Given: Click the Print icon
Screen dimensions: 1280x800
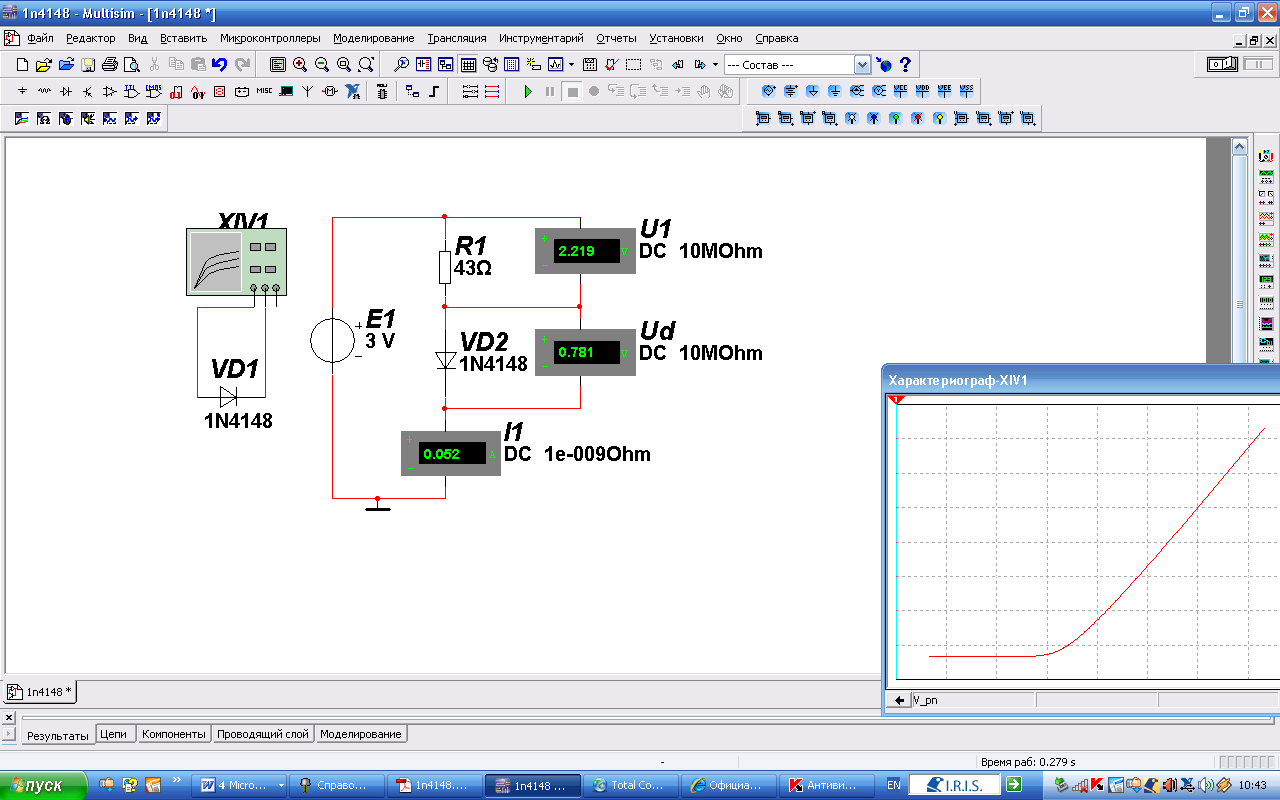Looking at the screenshot, I should (110, 65).
